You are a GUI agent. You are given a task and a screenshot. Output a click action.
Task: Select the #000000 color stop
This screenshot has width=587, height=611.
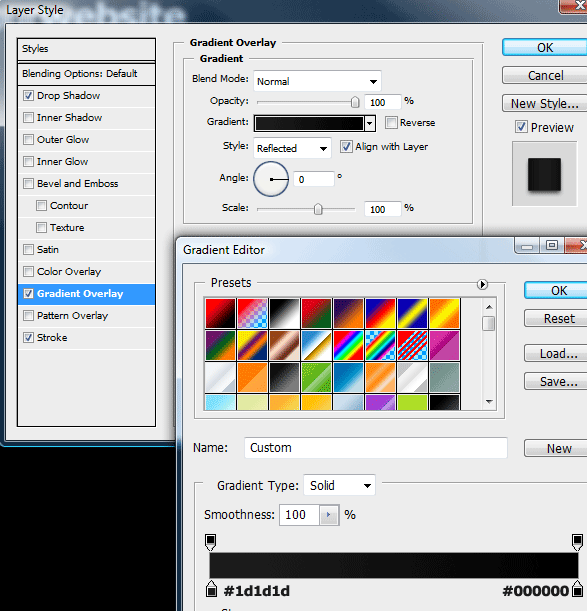577,589
